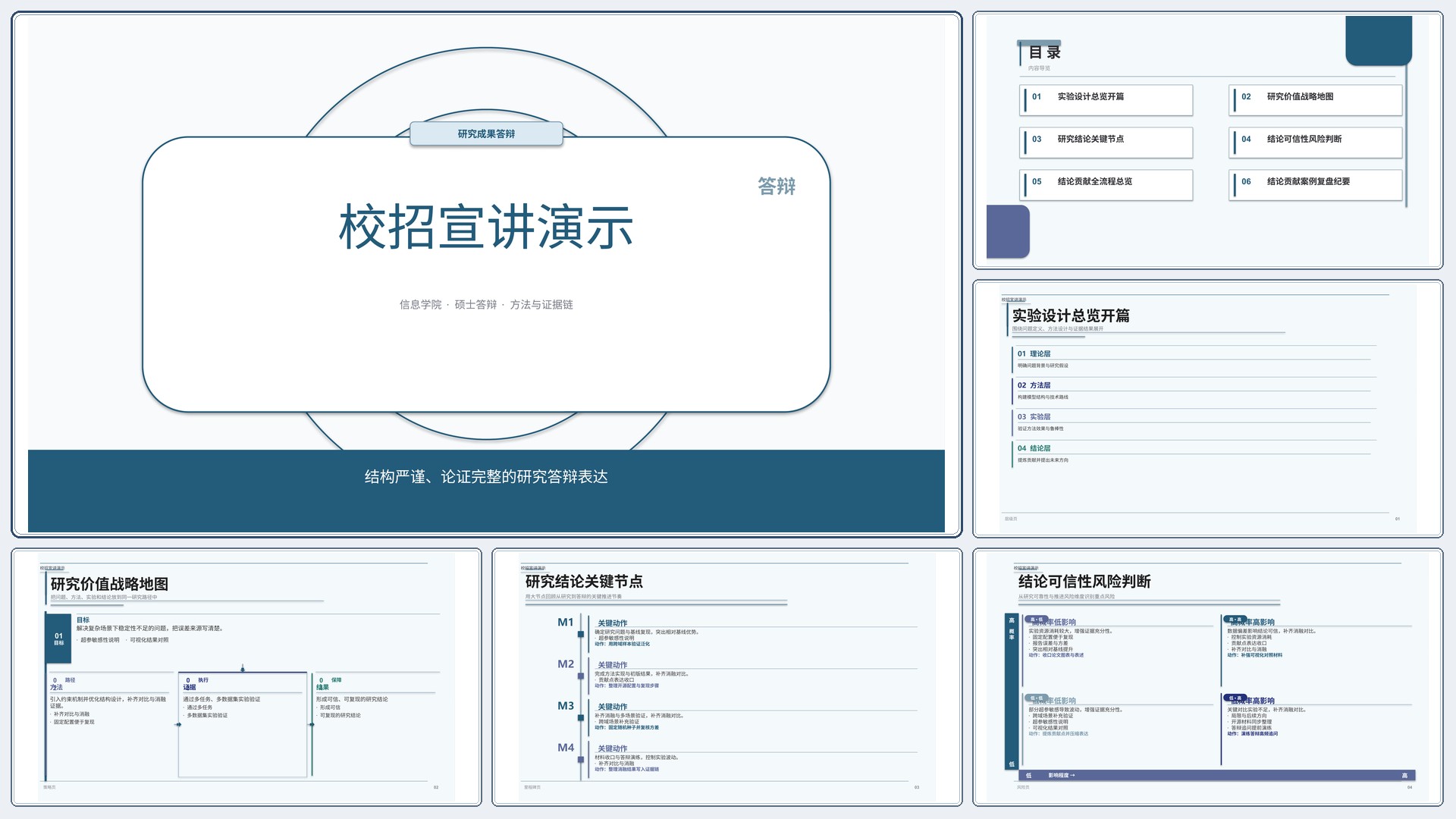Image resolution: width=1456 pixels, height=819 pixels.
Task: Select subtitle 信息学院 · 硕士答辩 · 方法与证据链
Action: [x=486, y=305]
